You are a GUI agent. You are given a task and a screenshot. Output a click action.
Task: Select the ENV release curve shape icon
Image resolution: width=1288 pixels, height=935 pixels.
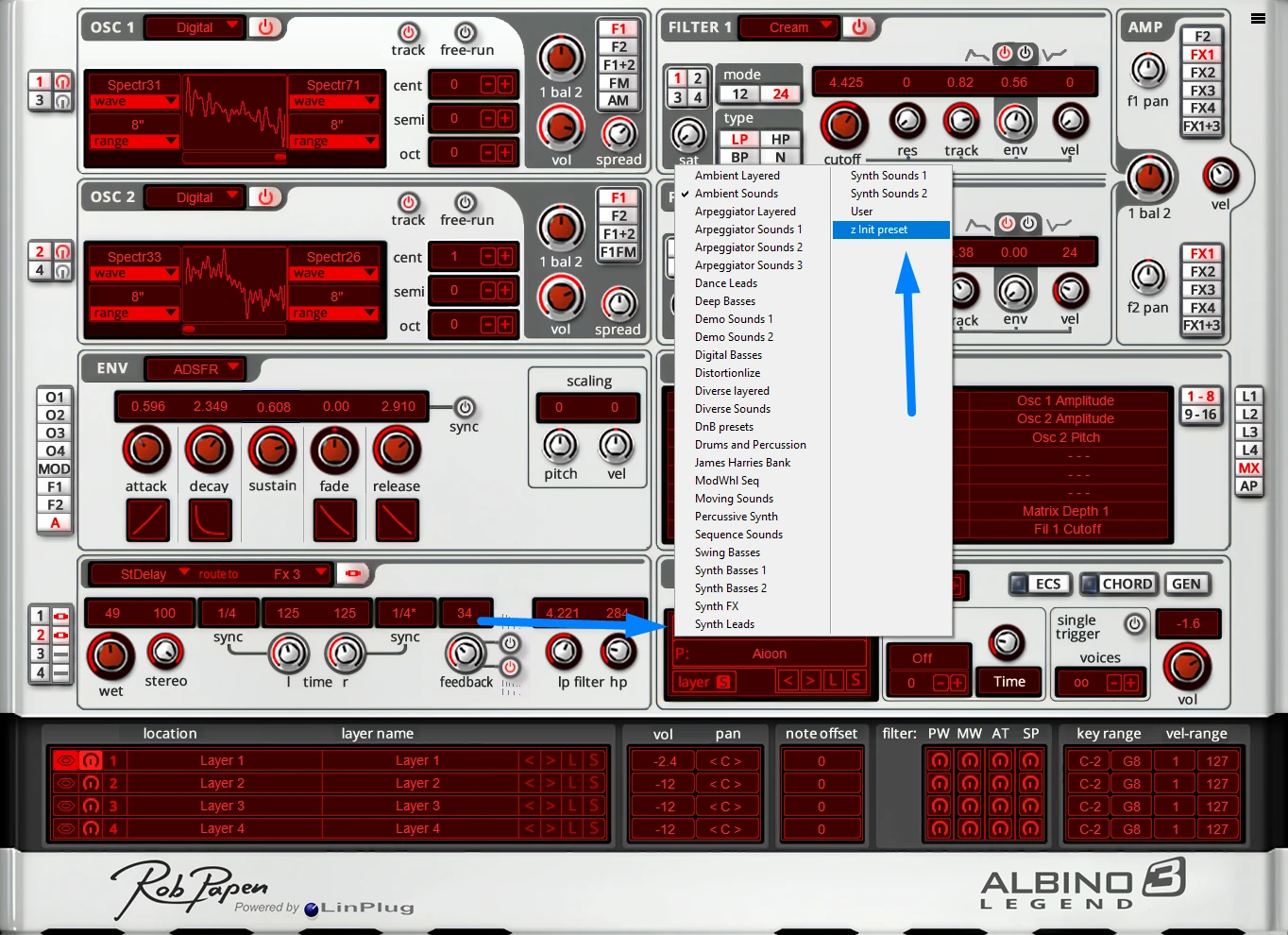point(397,520)
